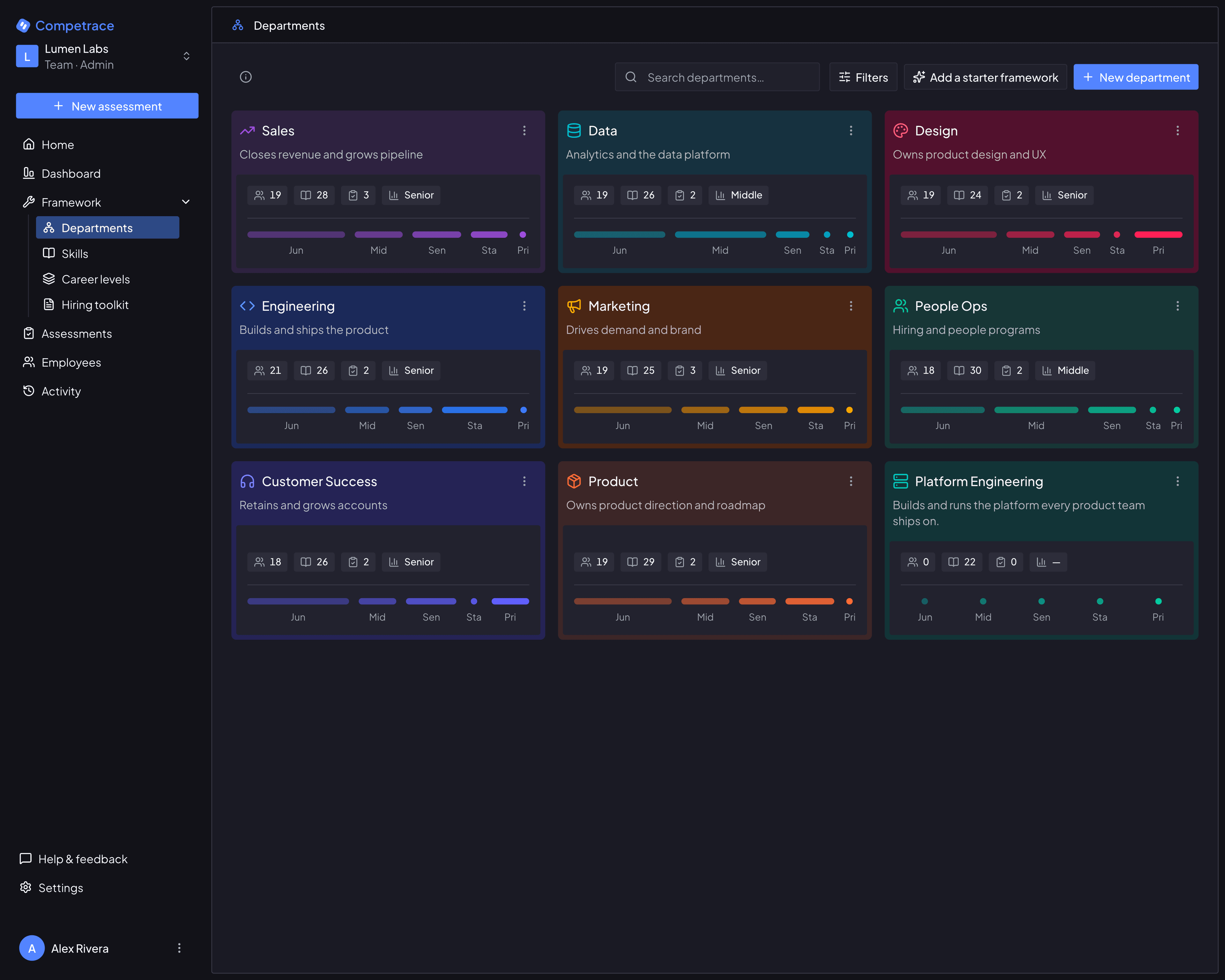The height and width of the screenshot is (980, 1225).
Task: Click the Design palette icon
Action: point(901,131)
